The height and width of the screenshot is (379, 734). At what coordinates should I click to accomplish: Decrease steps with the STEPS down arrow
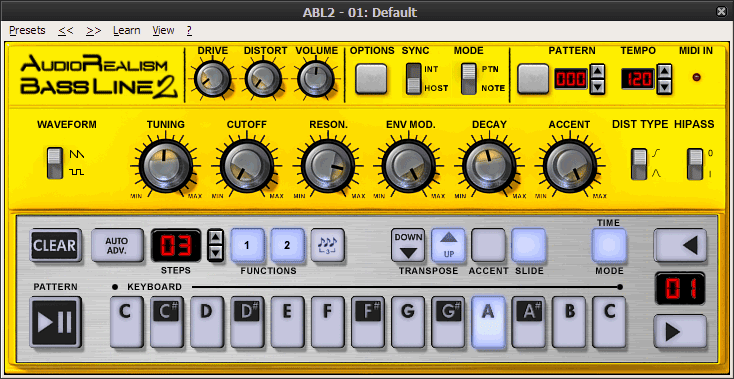pos(215,253)
